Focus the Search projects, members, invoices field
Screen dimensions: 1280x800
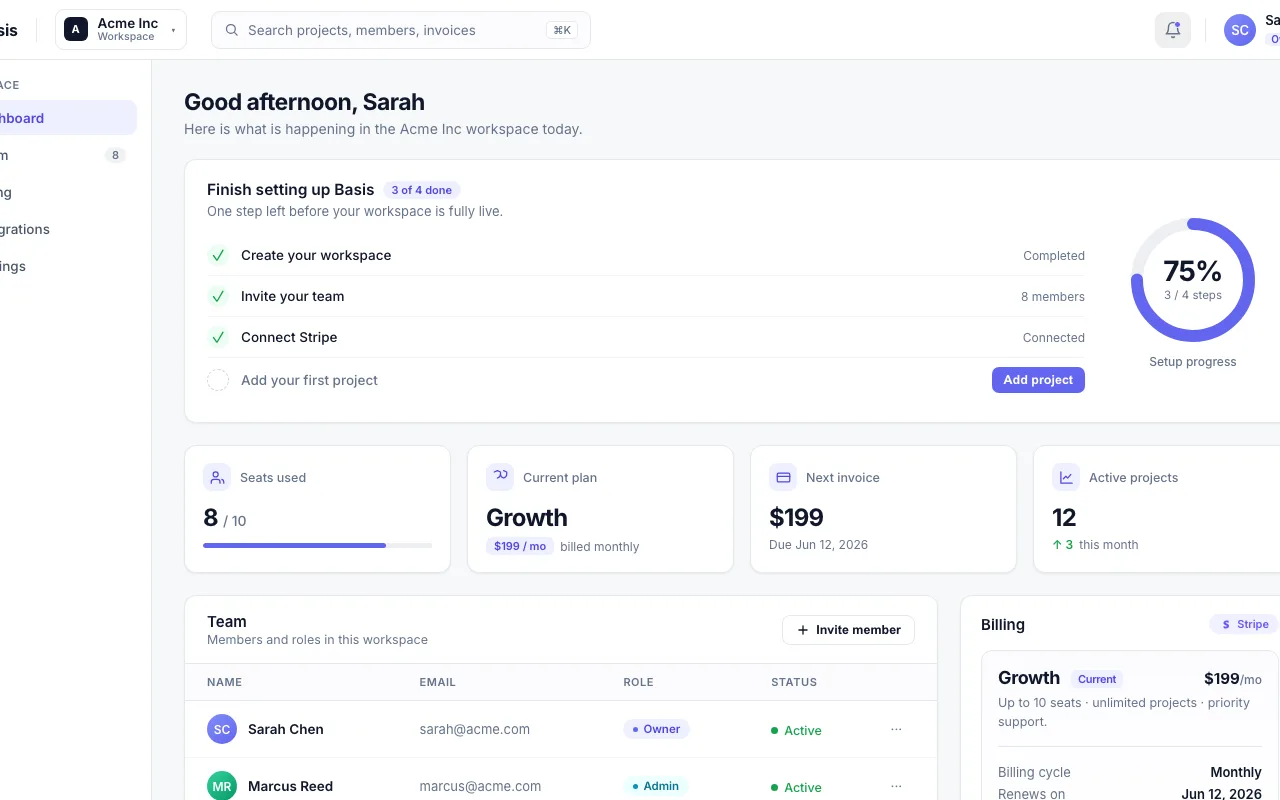coord(401,30)
